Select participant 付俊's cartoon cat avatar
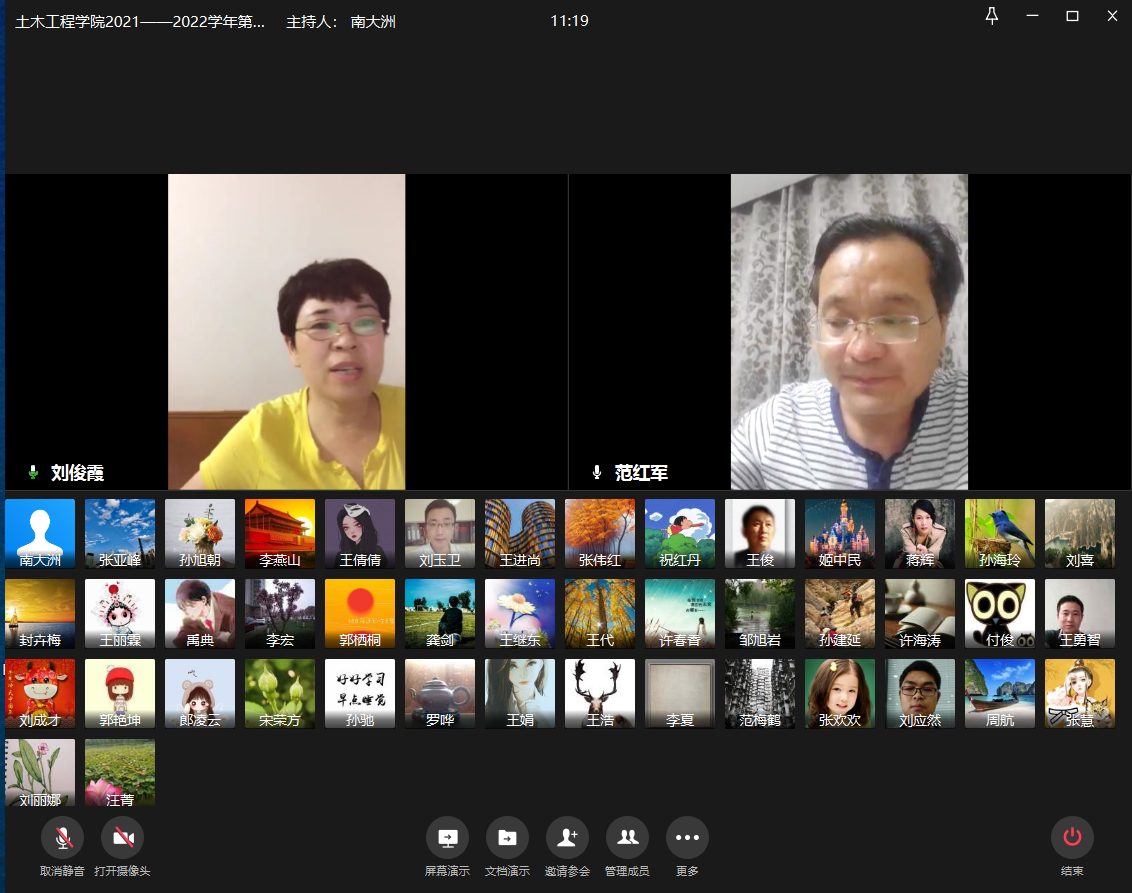Viewport: 1132px width, 893px height. pyautogui.click(x=1000, y=613)
